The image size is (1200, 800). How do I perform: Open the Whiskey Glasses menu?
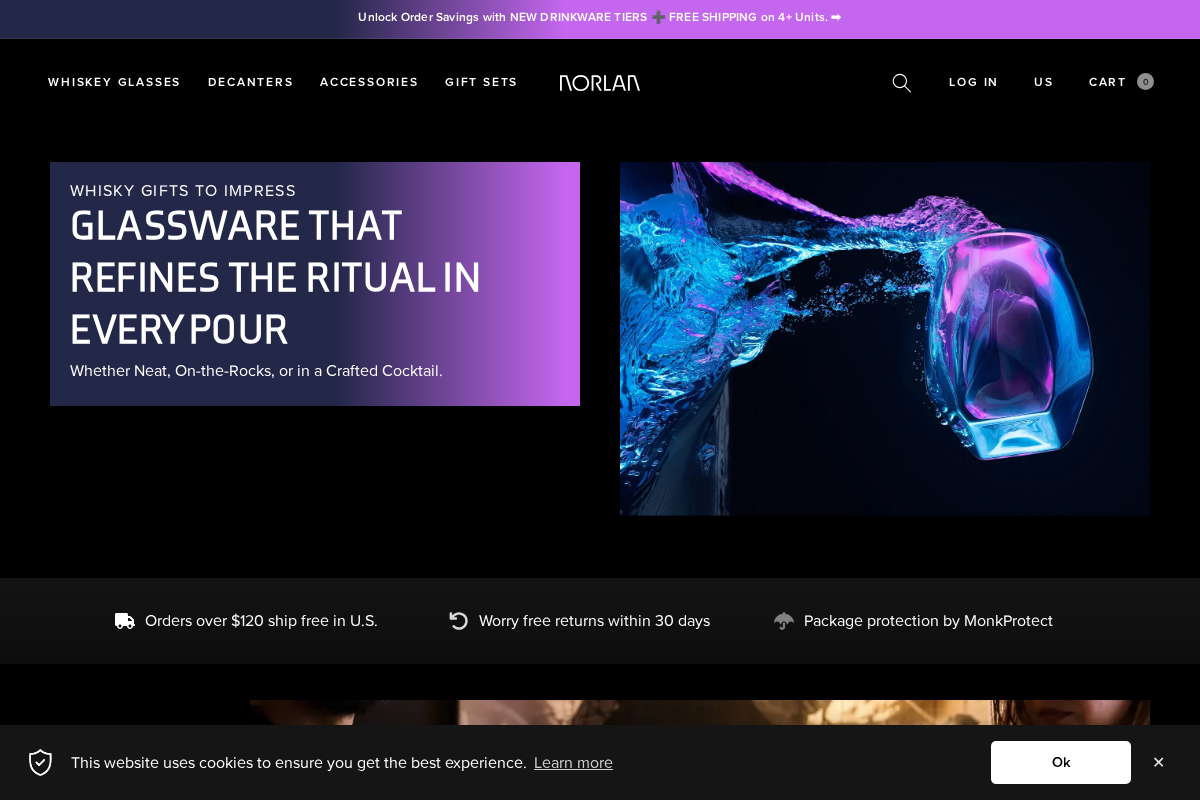tap(114, 82)
